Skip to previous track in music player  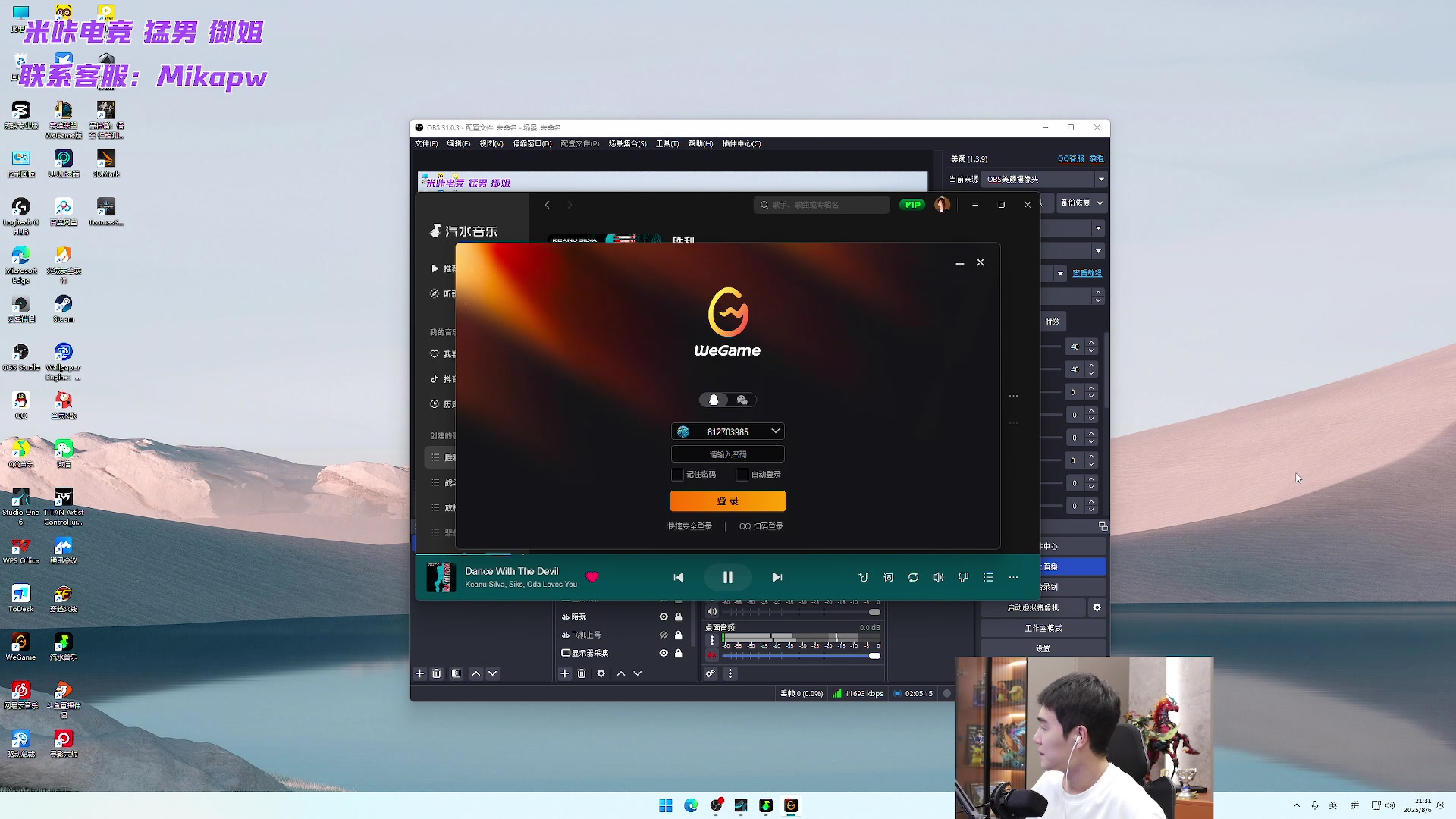tap(679, 577)
